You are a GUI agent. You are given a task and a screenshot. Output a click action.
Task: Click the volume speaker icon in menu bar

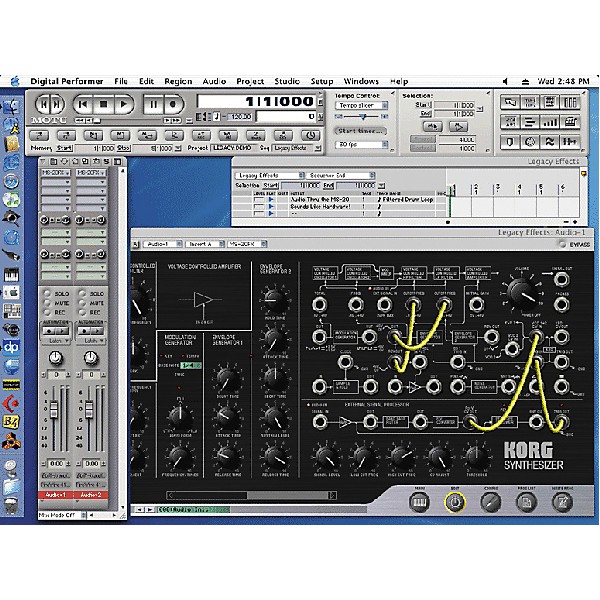click(x=505, y=81)
